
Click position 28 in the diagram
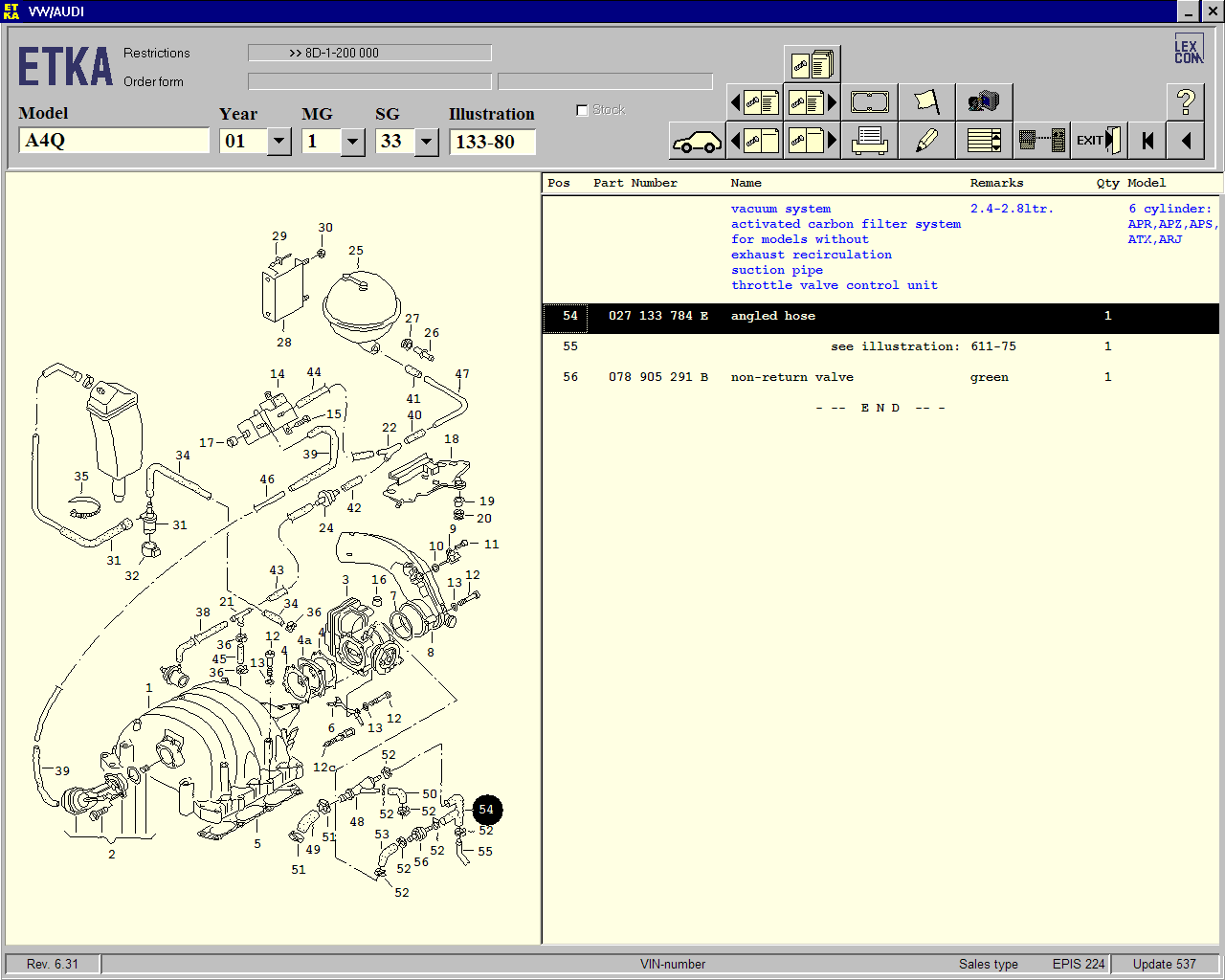tap(284, 343)
